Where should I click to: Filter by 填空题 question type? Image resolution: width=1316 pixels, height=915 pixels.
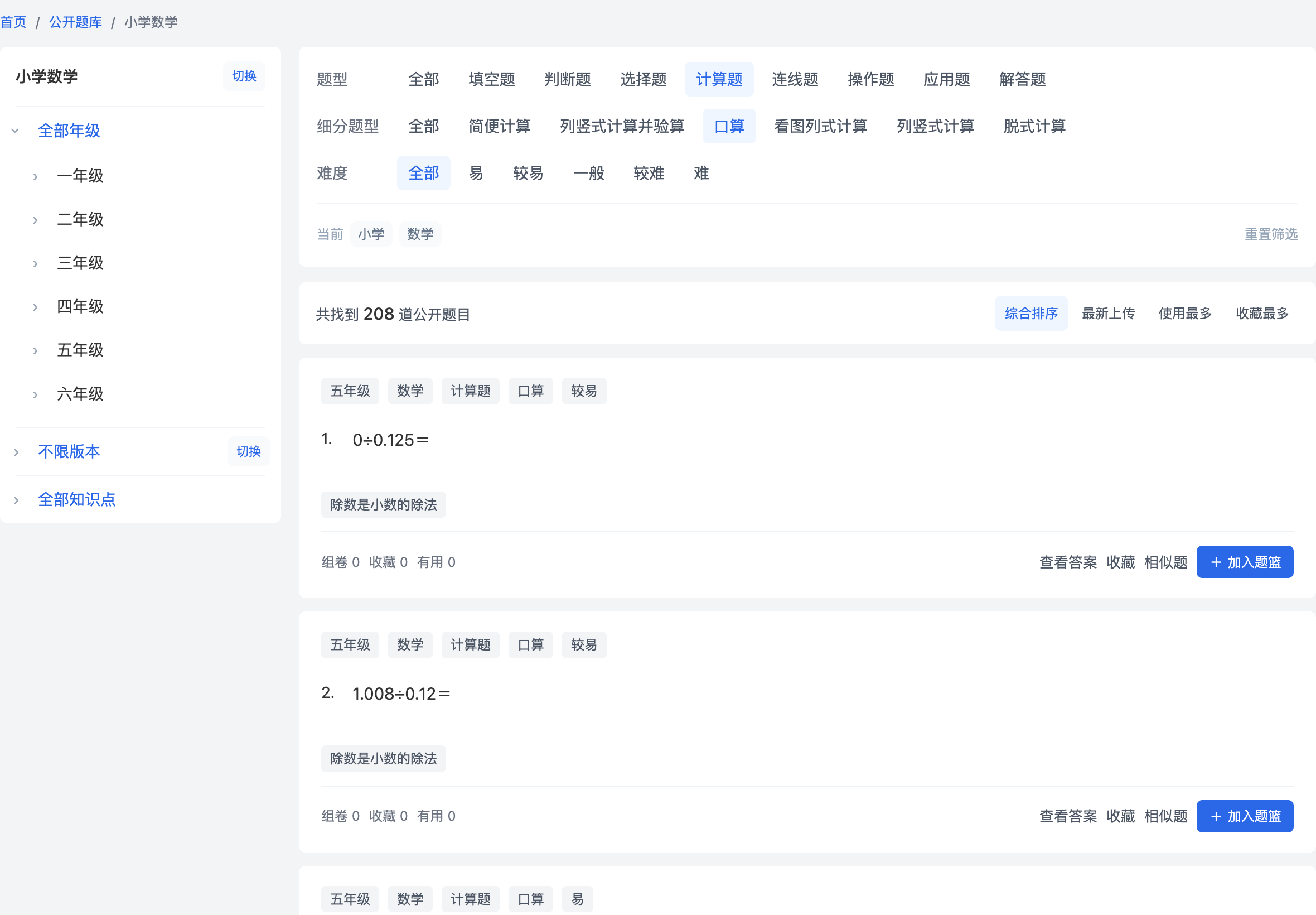click(492, 79)
